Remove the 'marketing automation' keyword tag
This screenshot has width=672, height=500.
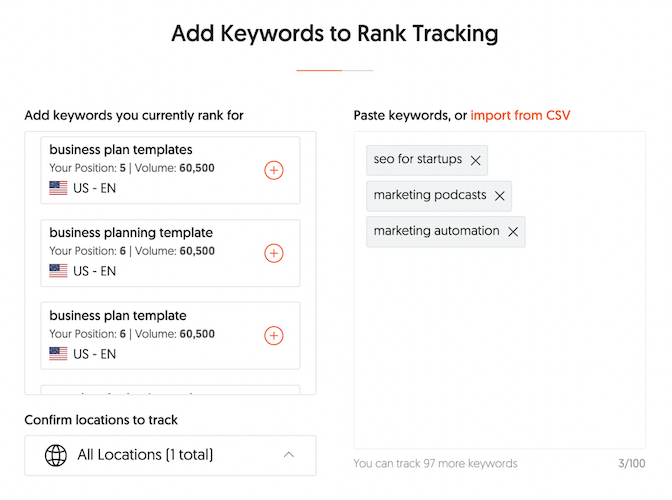[513, 232]
